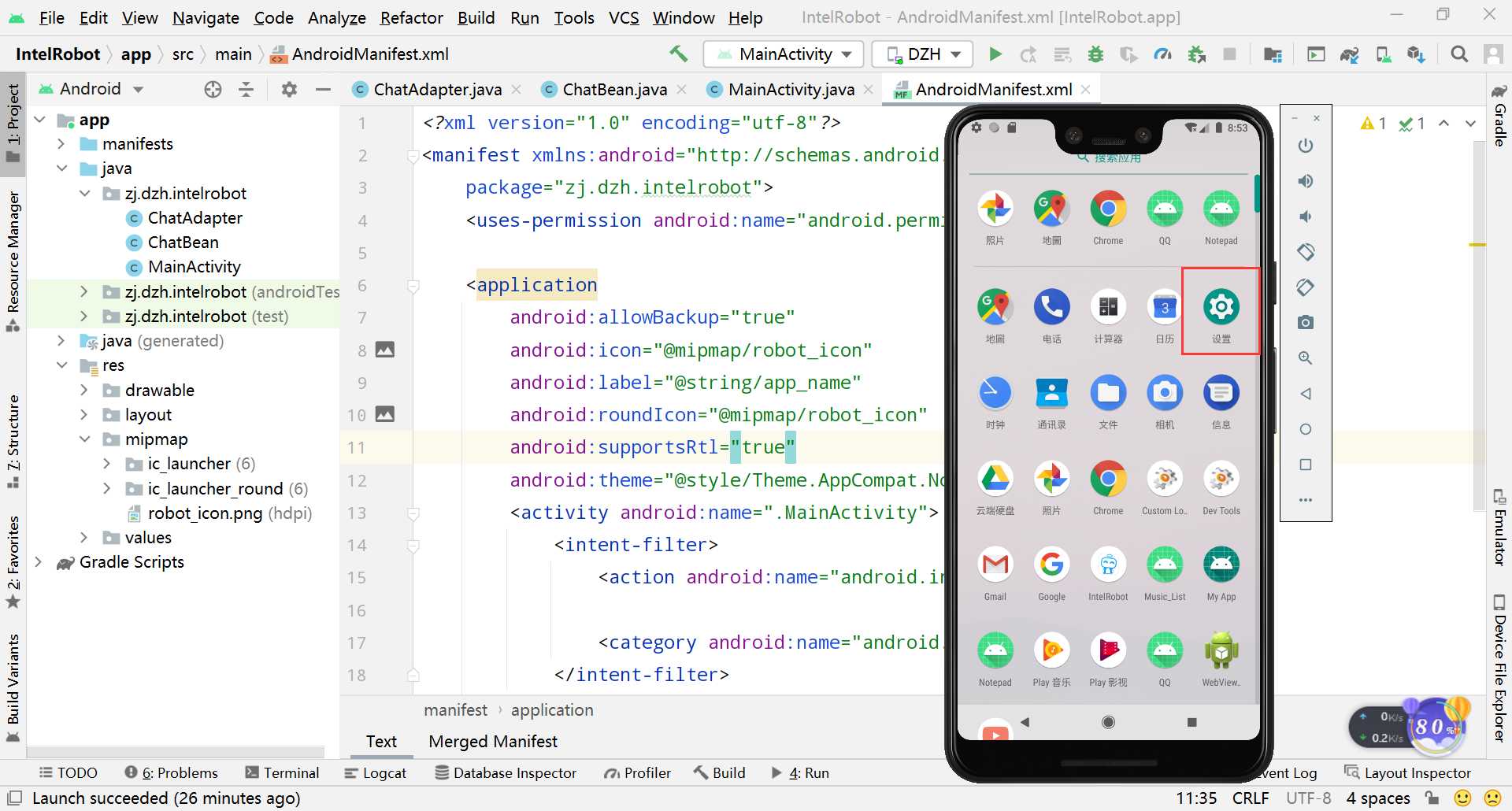
Task: Click the editor warning count indicator
Action: click(x=1373, y=124)
